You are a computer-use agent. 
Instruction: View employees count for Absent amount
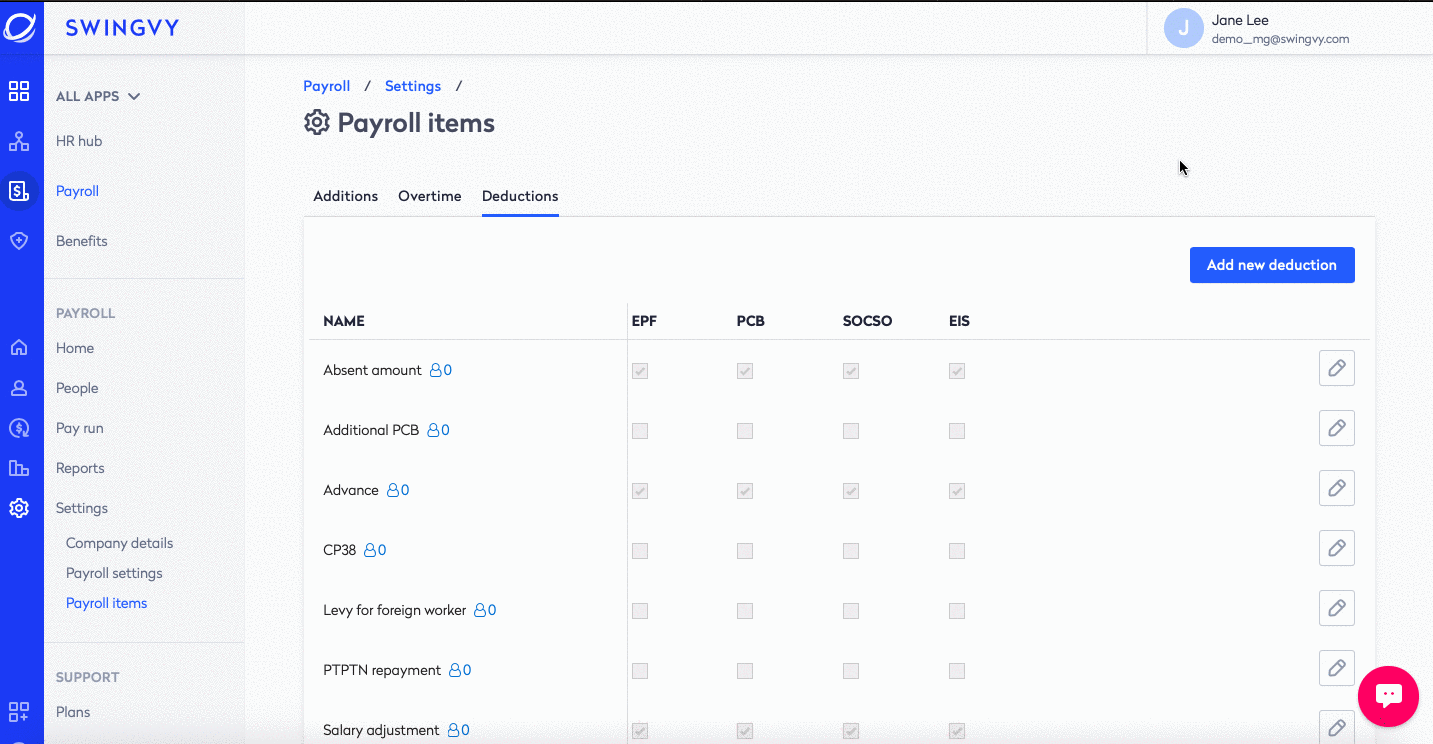(x=441, y=370)
